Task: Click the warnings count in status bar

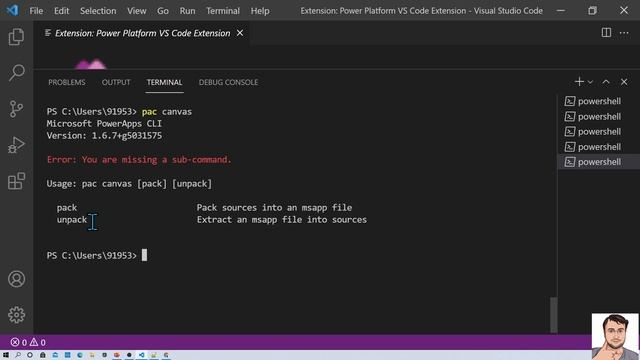Action: pos(38,342)
